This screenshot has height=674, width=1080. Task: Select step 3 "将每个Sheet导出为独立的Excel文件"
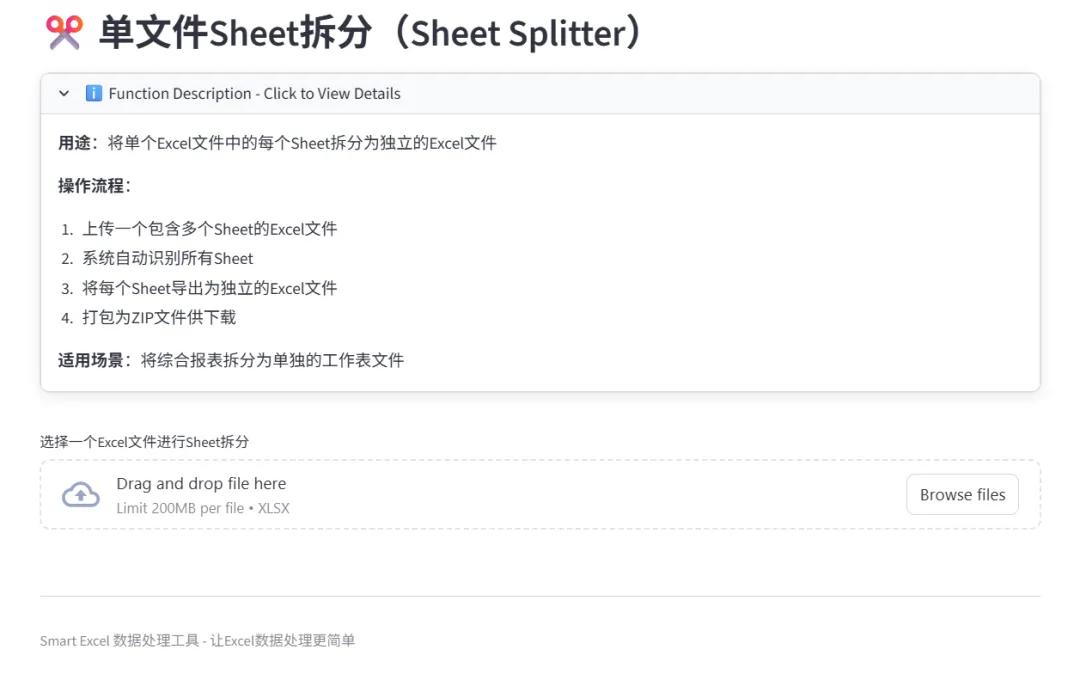coord(210,288)
